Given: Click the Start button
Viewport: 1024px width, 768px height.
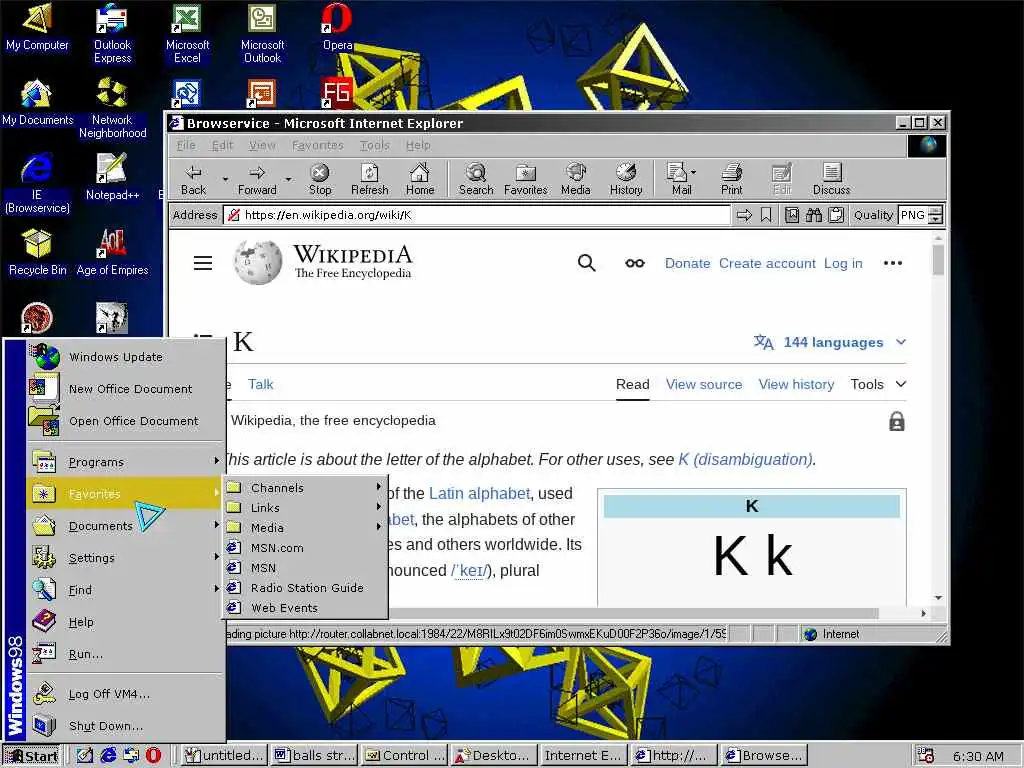Looking at the screenshot, I should tap(33, 756).
